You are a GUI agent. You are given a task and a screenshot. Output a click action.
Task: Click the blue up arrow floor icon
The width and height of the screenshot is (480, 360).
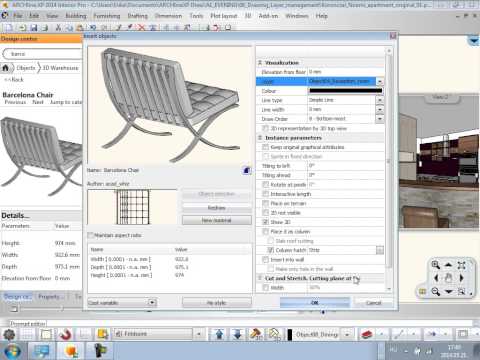219,334
